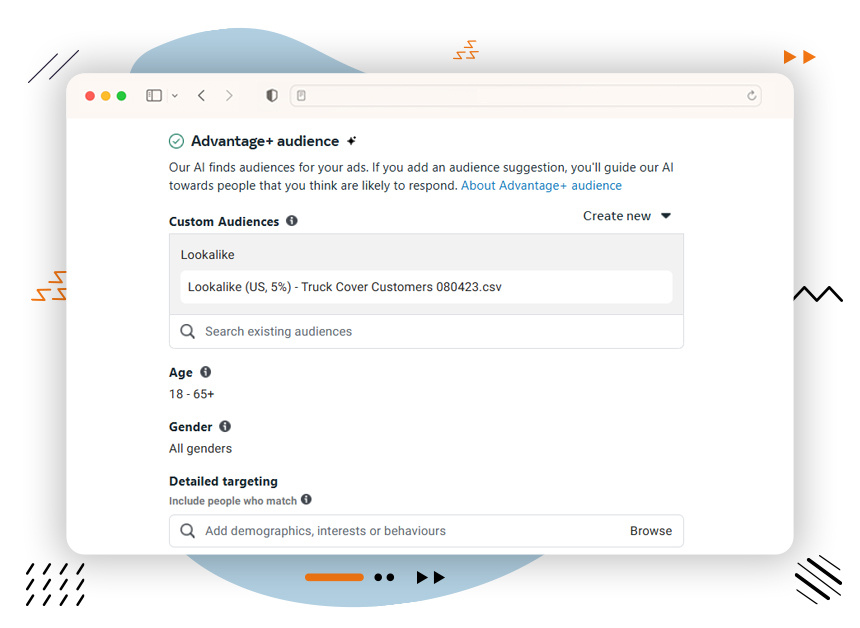
Task: Click the sparkle icon beside Advantage+ audience
Action: pyautogui.click(x=351, y=141)
